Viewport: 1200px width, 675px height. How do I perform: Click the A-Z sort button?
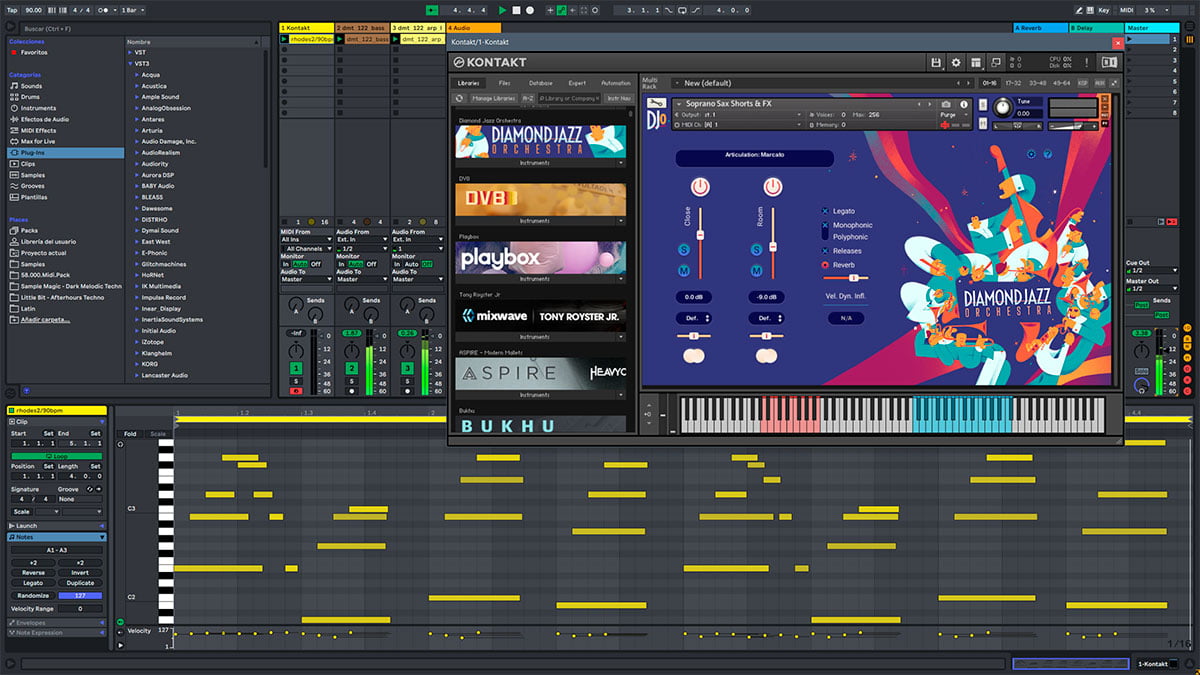(x=528, y=98)
